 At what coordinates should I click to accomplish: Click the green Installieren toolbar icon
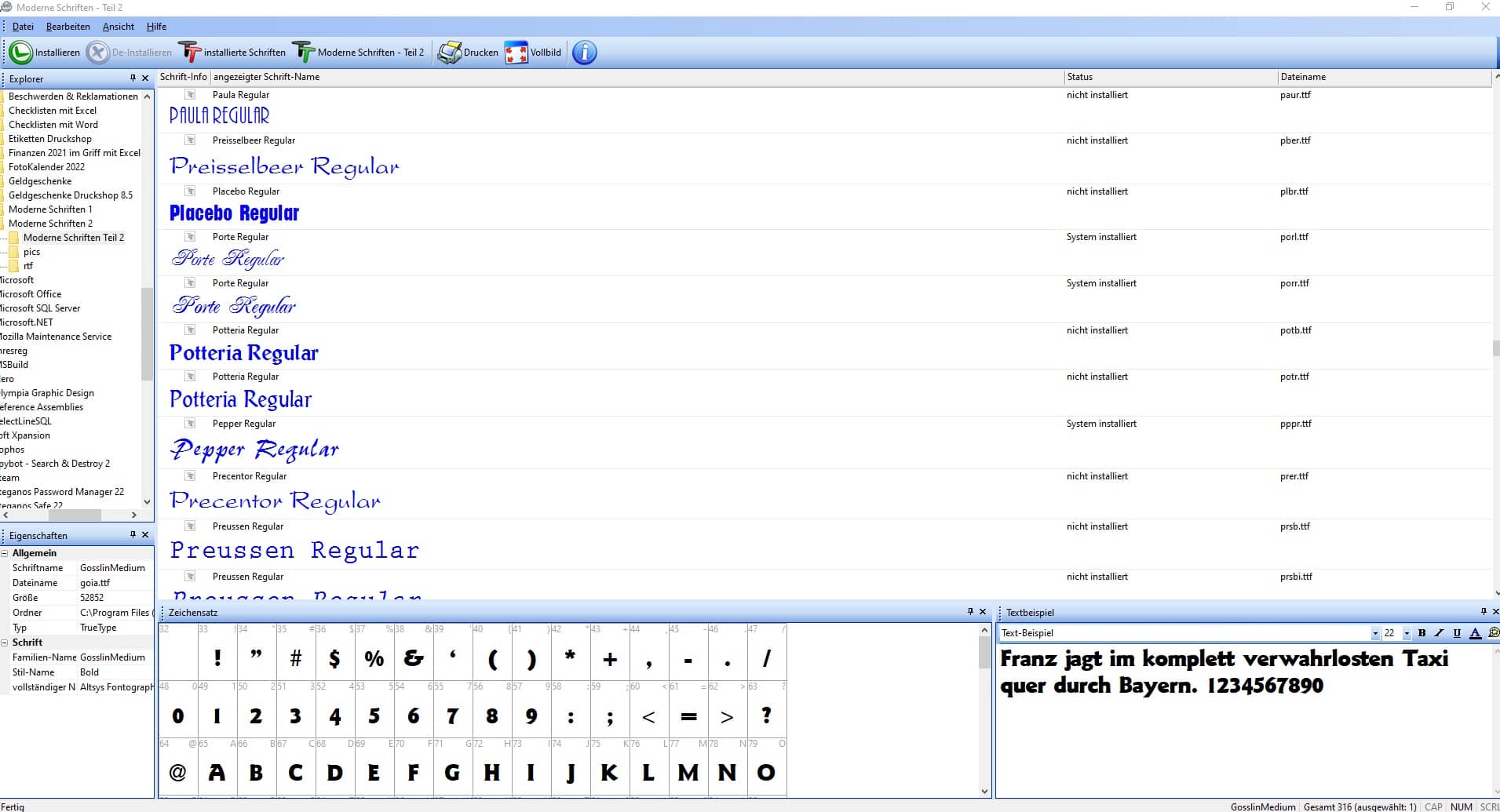pos(21,53)
